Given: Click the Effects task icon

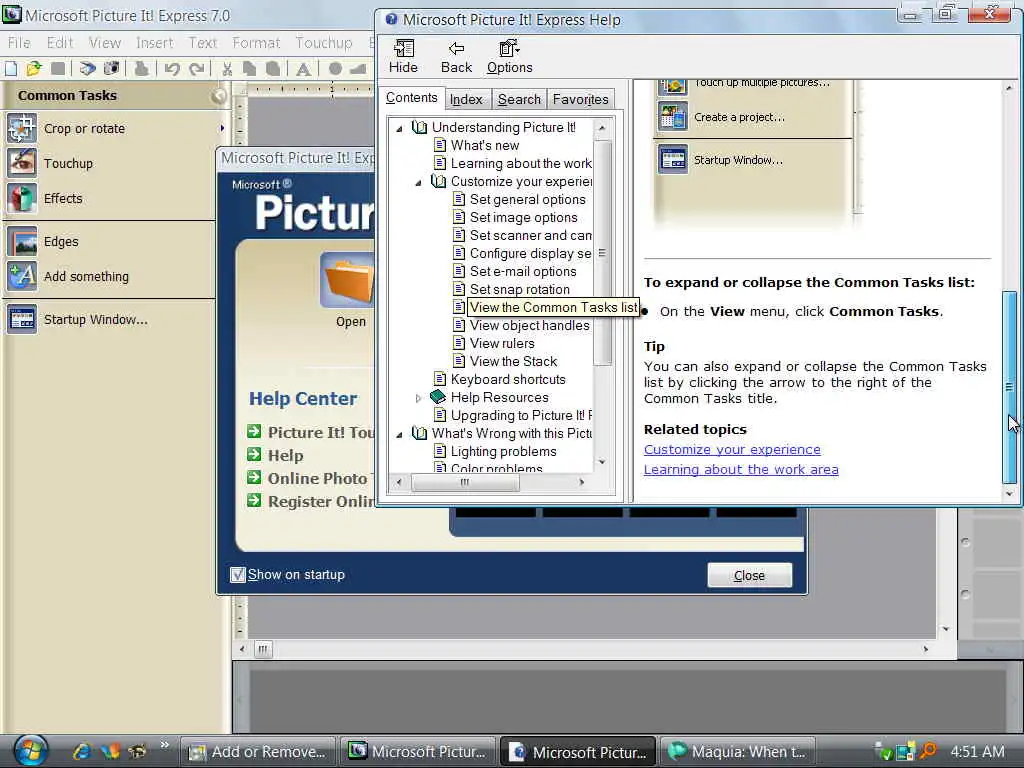Looking at the screenshot, I should 22,198.
